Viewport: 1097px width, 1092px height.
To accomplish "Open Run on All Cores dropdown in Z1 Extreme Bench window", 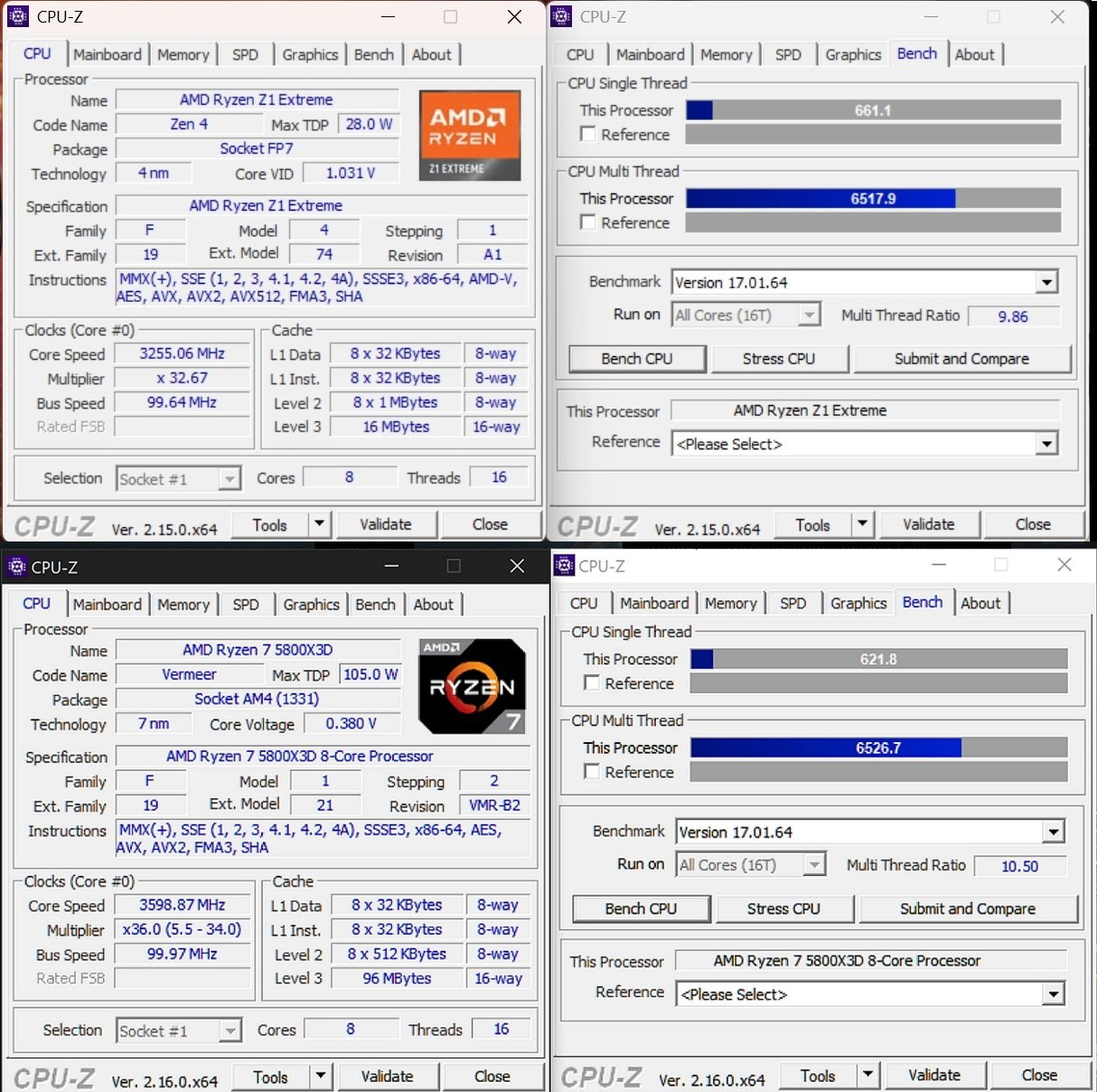I will (x=809, y=315).
